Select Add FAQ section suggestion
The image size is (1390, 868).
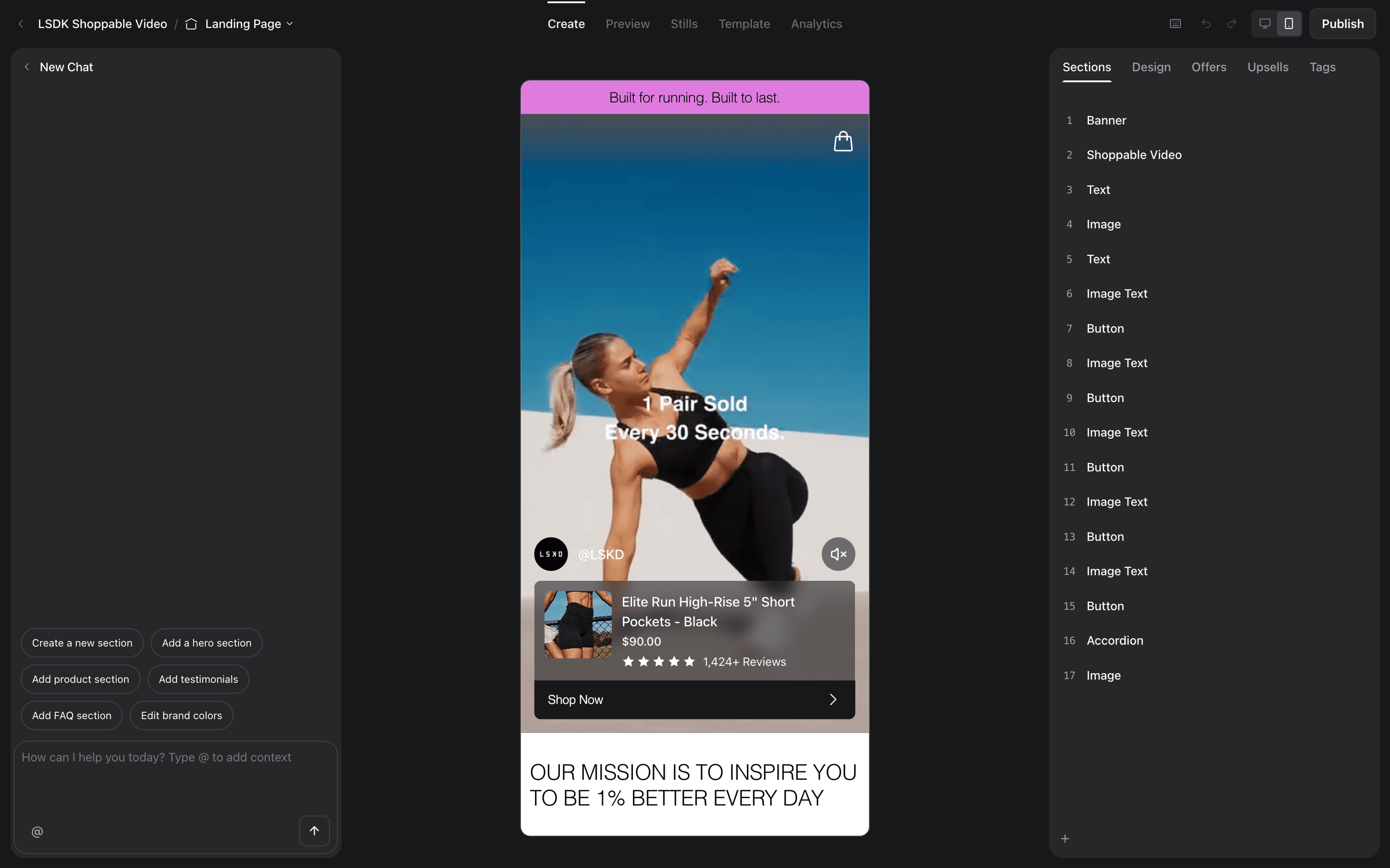click(x=71, y=715)
